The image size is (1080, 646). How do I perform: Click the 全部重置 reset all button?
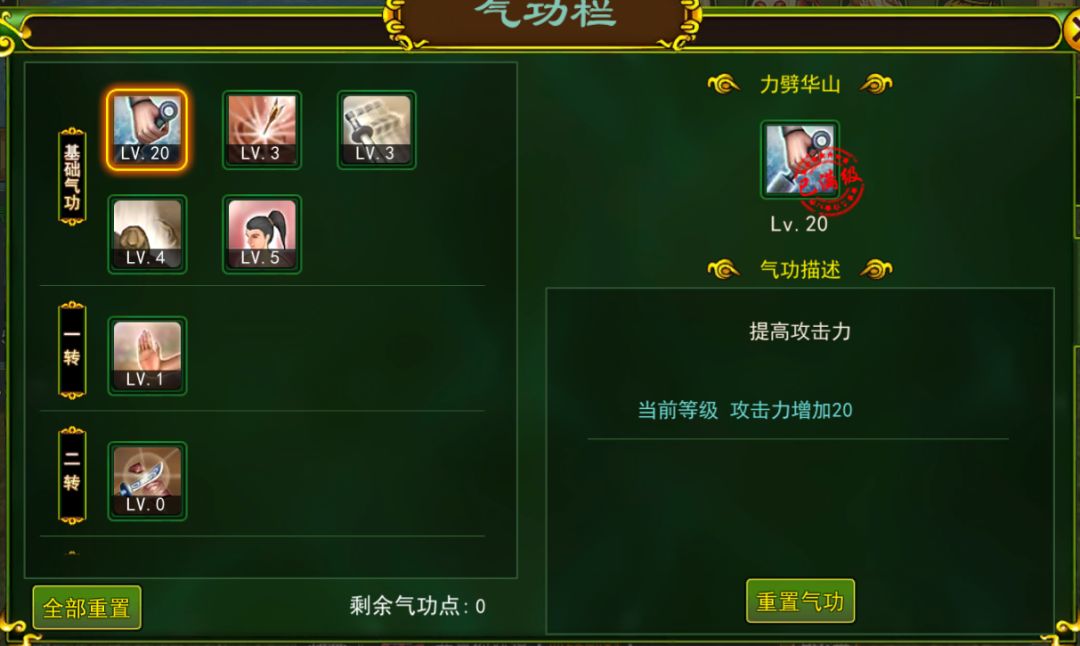click(87, 607)
